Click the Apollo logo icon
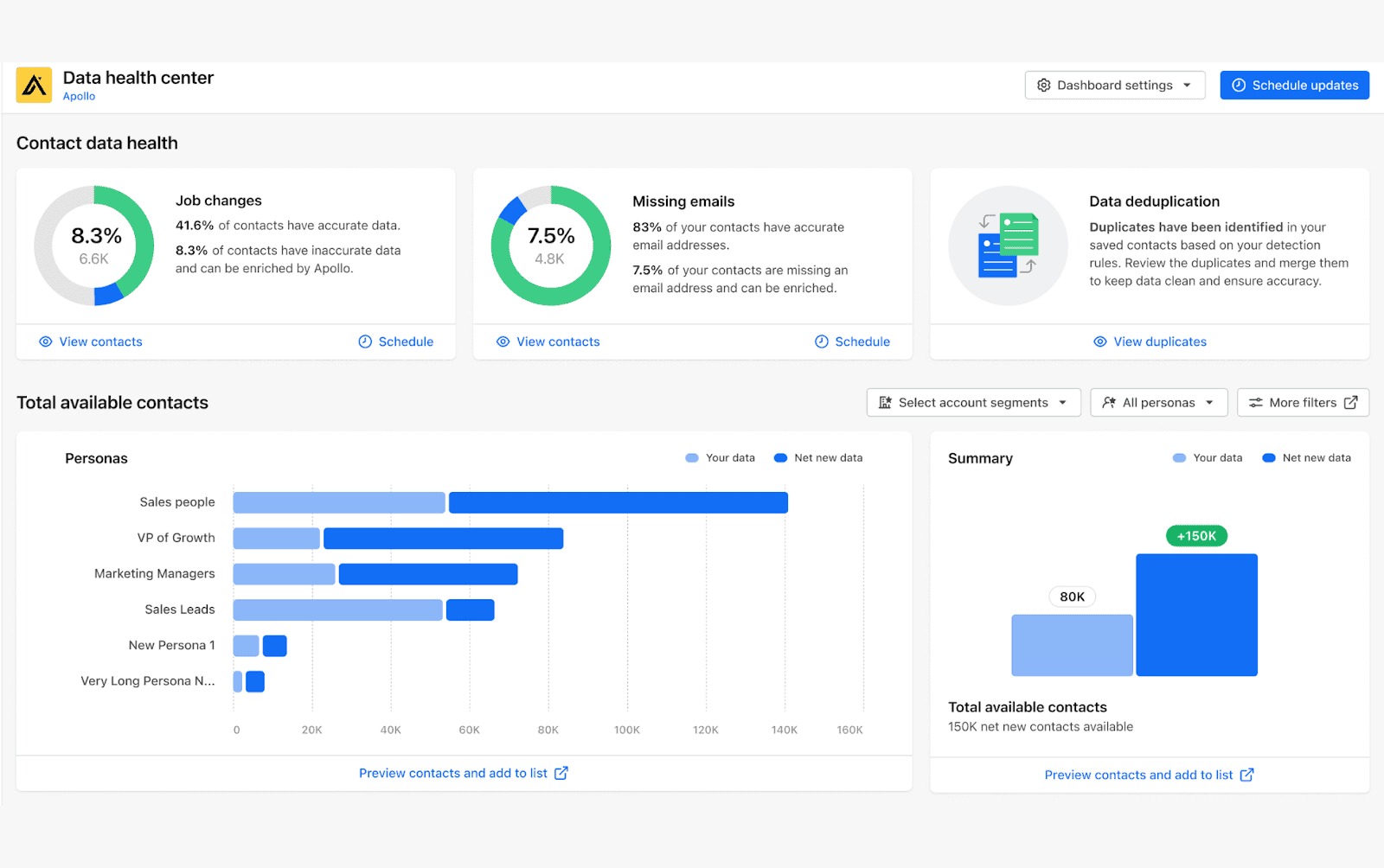1384x868 pixels. [x=33, y=84]
